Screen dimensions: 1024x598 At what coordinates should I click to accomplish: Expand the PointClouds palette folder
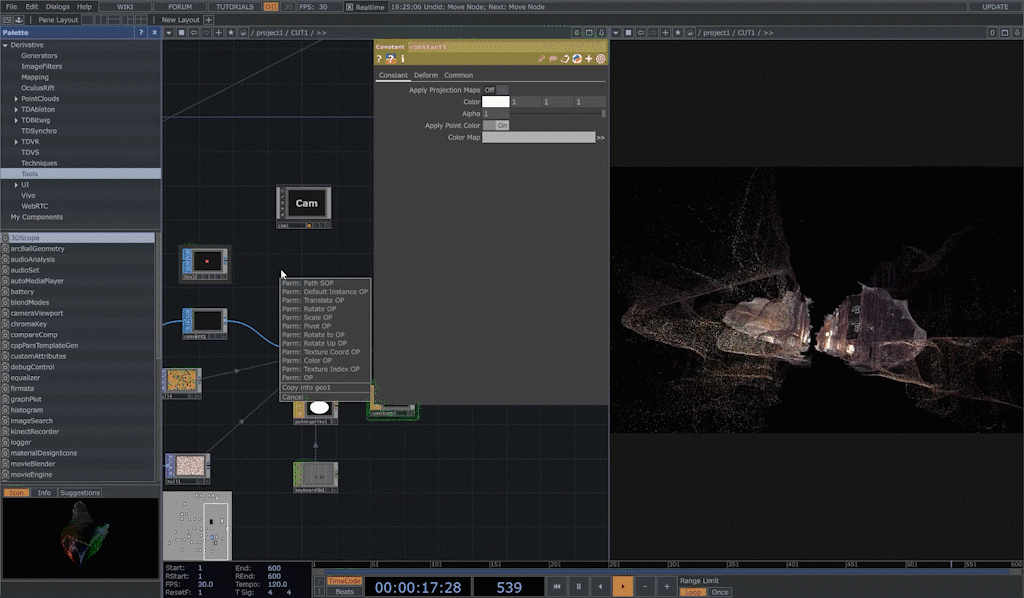[x=16, y=99]
